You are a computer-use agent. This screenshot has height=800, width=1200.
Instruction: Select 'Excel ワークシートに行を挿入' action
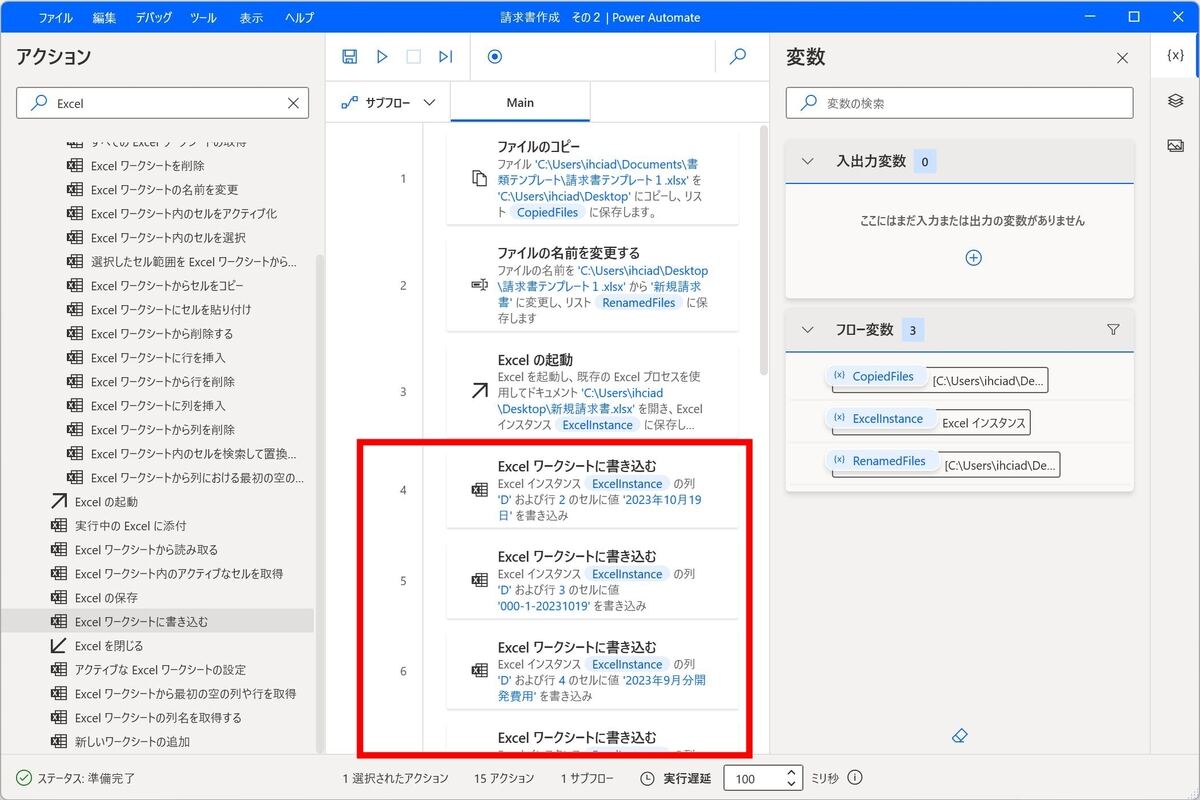[158, 358]
